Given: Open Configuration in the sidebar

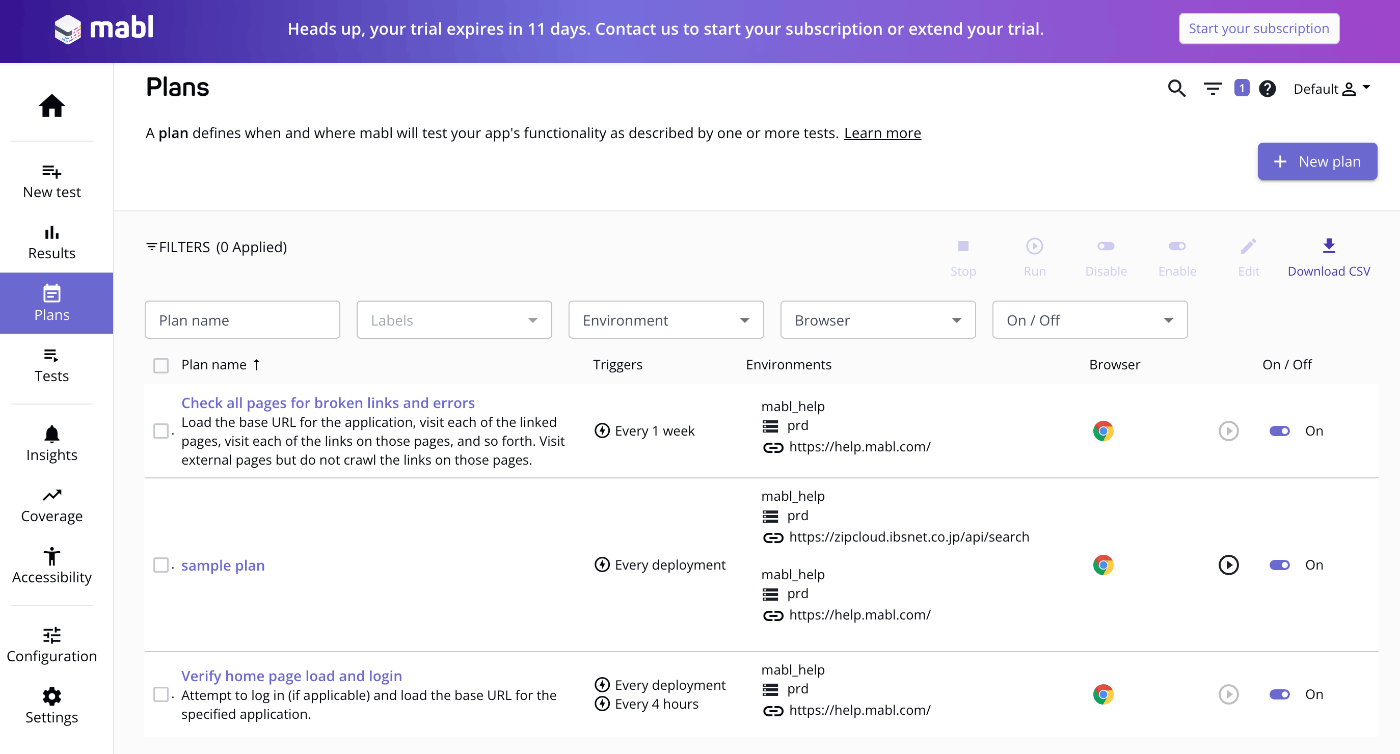Looking at the screenshot, I should [x=52, y=645].
